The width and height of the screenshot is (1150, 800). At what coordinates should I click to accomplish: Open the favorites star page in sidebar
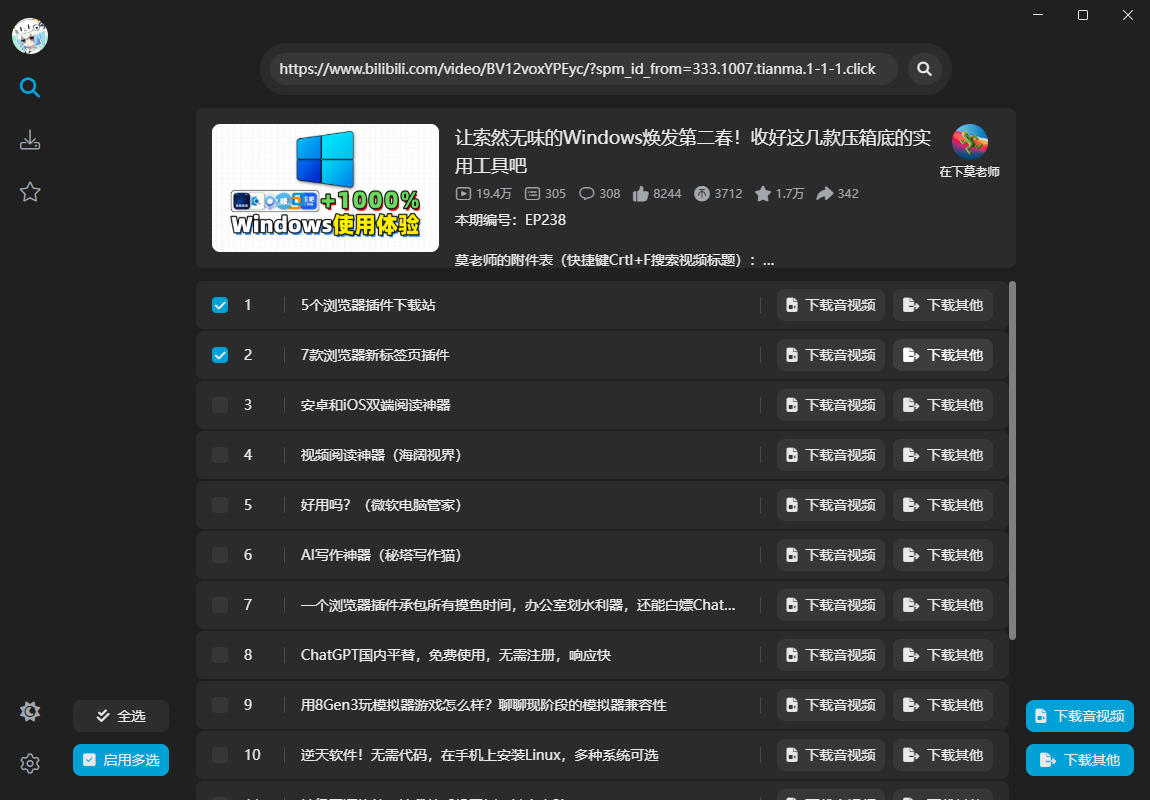[30, 192]
